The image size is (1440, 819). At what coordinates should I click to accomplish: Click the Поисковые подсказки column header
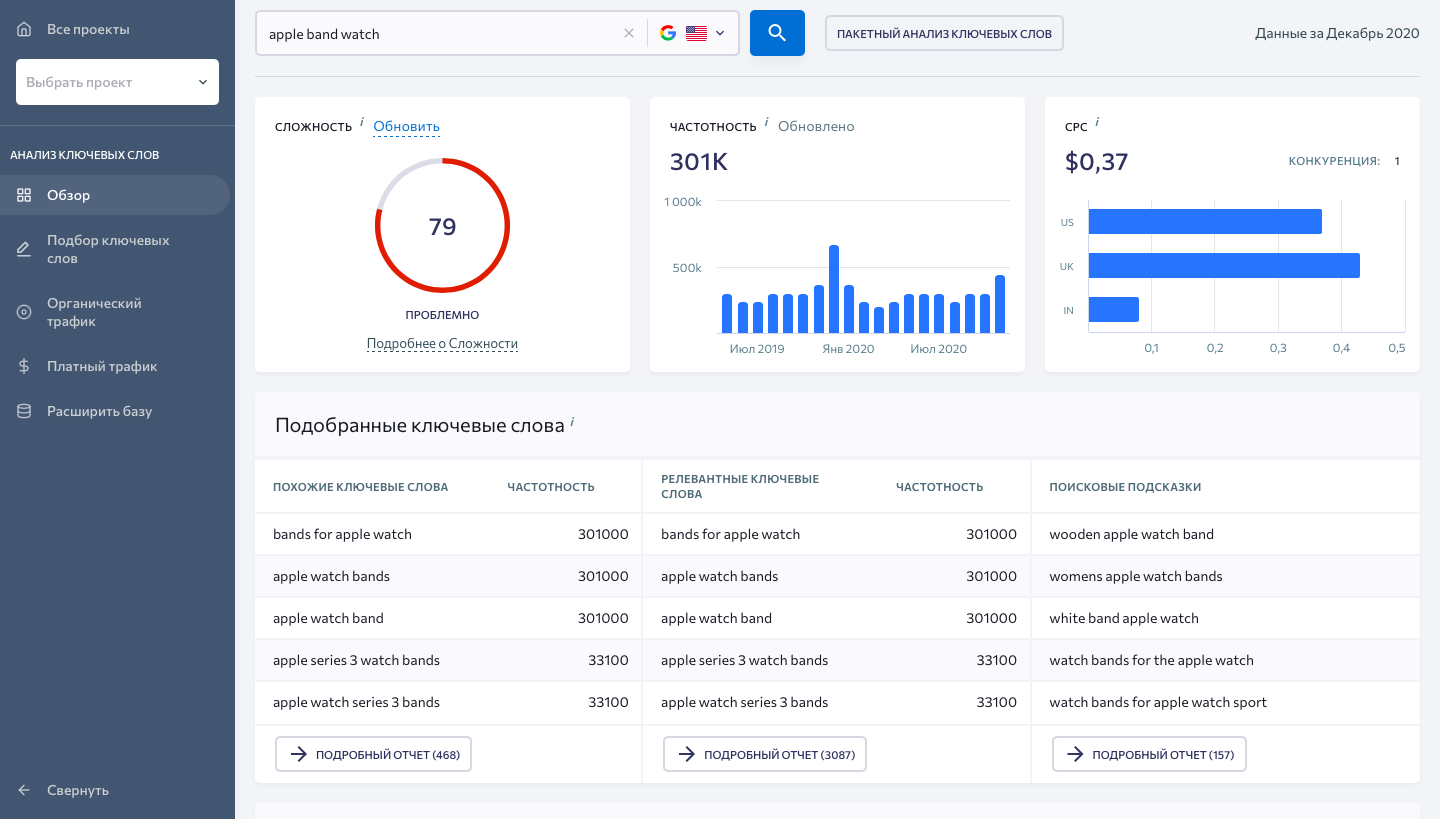coord(1125,487)
